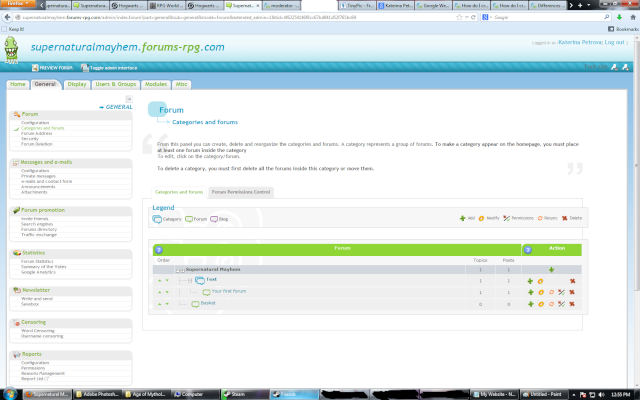The height and width of the screenshot is (400, 640).
Task: Click the permissions icon in the Basket row
Action: (562, 304)
